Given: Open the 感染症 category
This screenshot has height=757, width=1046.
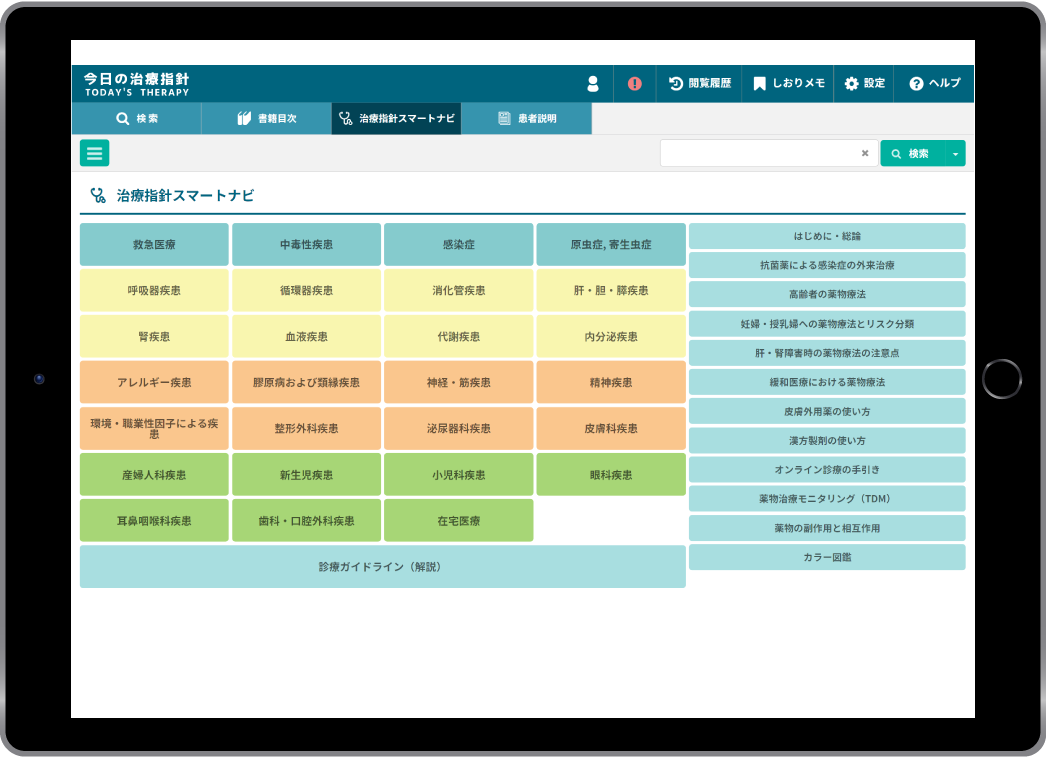Looking at the screenshot, I should 458,244.
